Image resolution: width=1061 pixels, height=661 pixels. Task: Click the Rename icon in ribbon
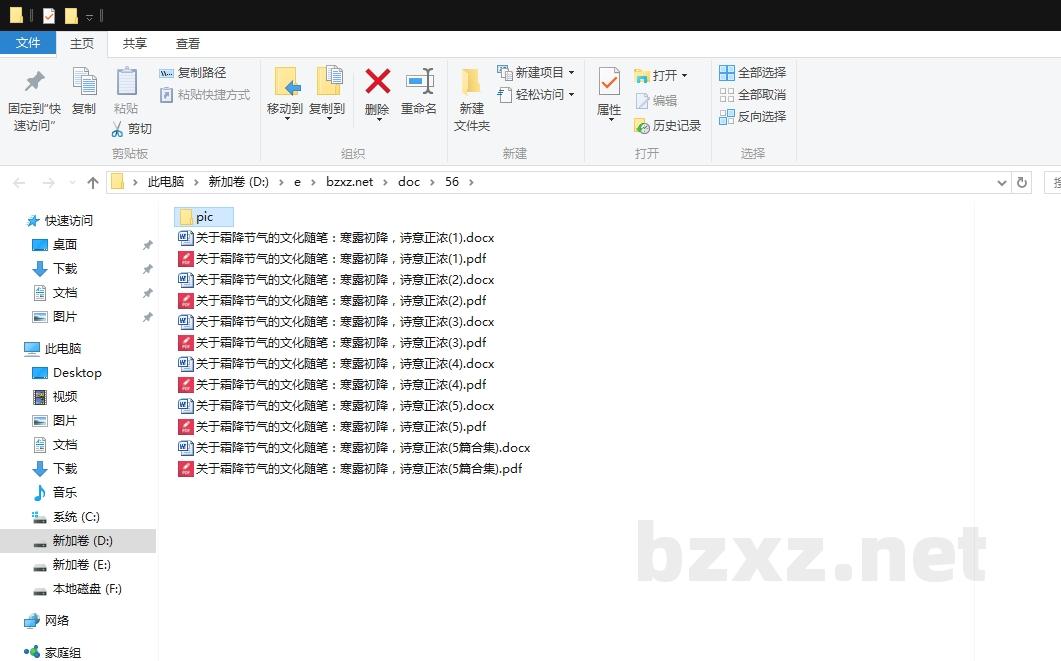[x=419, y=82]
